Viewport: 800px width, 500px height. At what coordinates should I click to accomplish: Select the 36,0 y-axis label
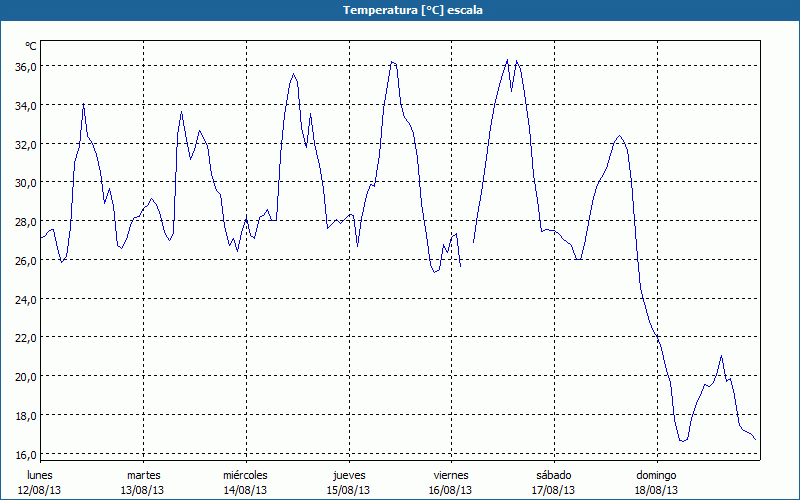[x=25, y=66]
